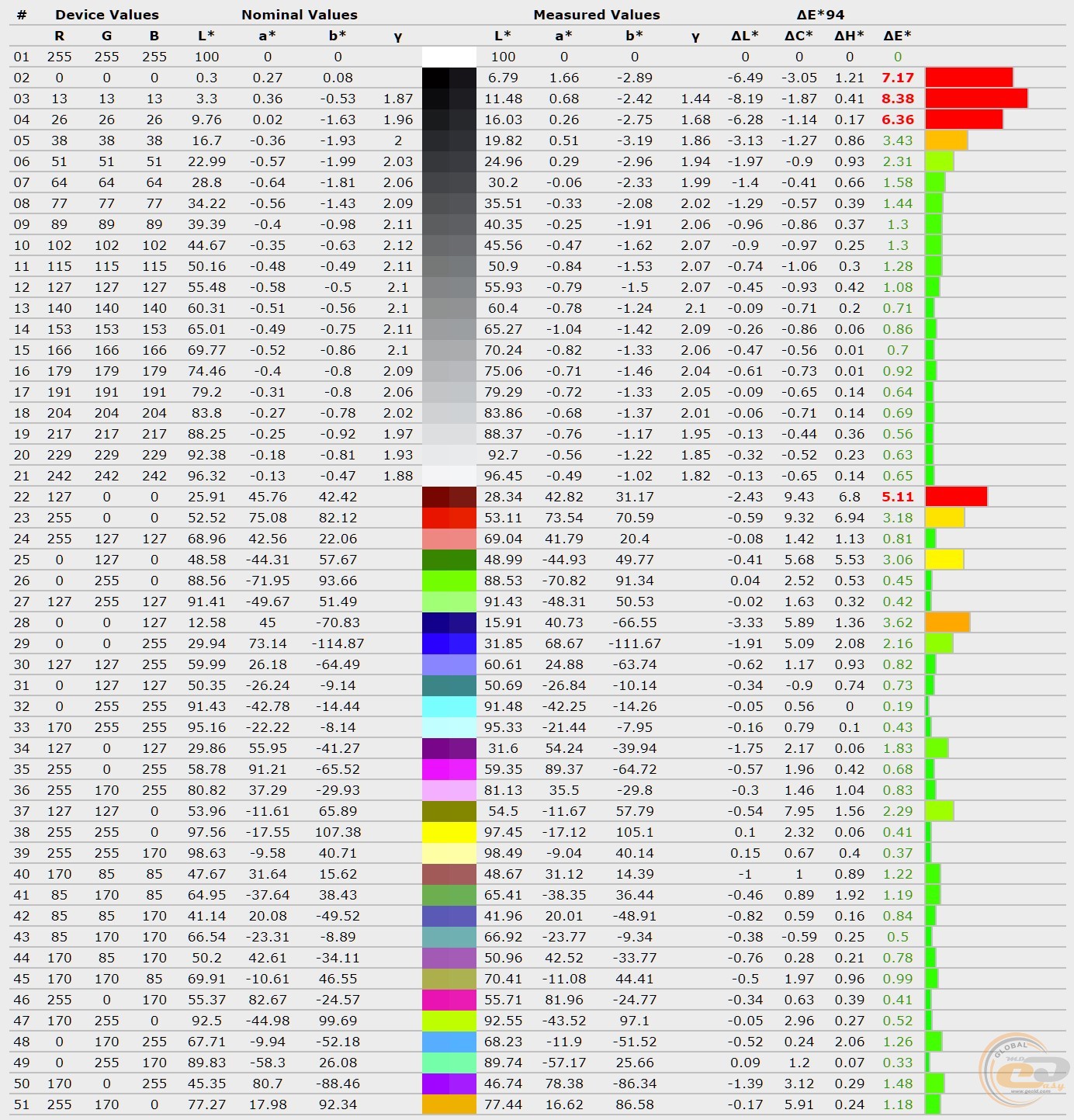Click the measured b* value '86.58'

point(635,1104)
